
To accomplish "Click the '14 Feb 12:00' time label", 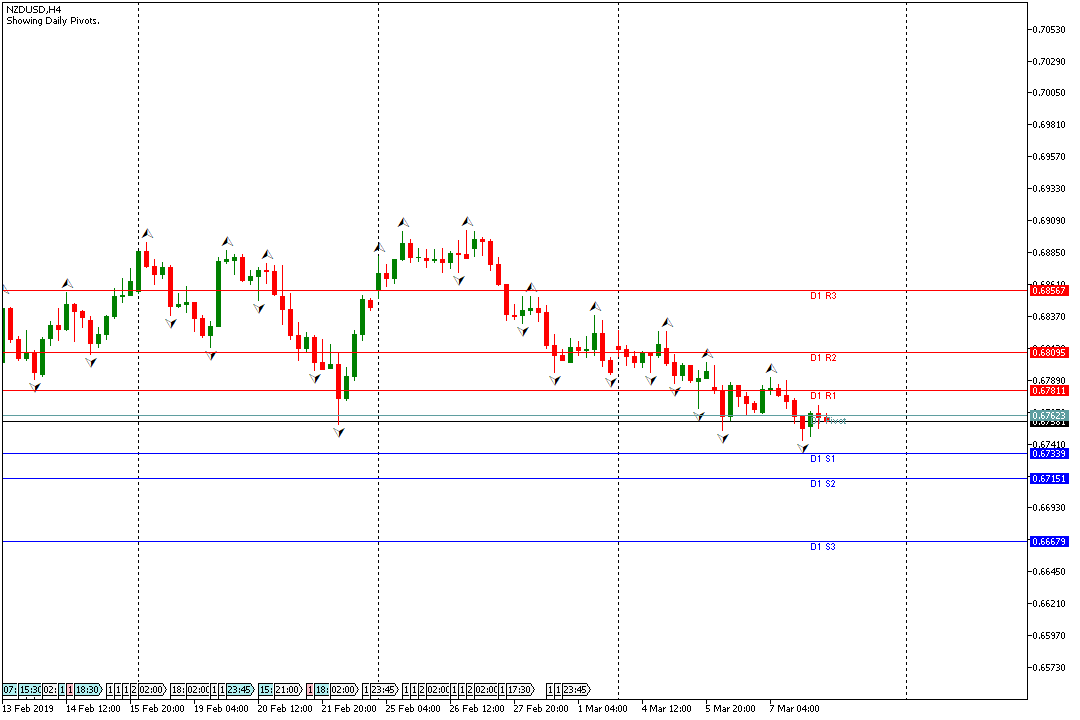I will pyautogui.click(x=93, y=708).
